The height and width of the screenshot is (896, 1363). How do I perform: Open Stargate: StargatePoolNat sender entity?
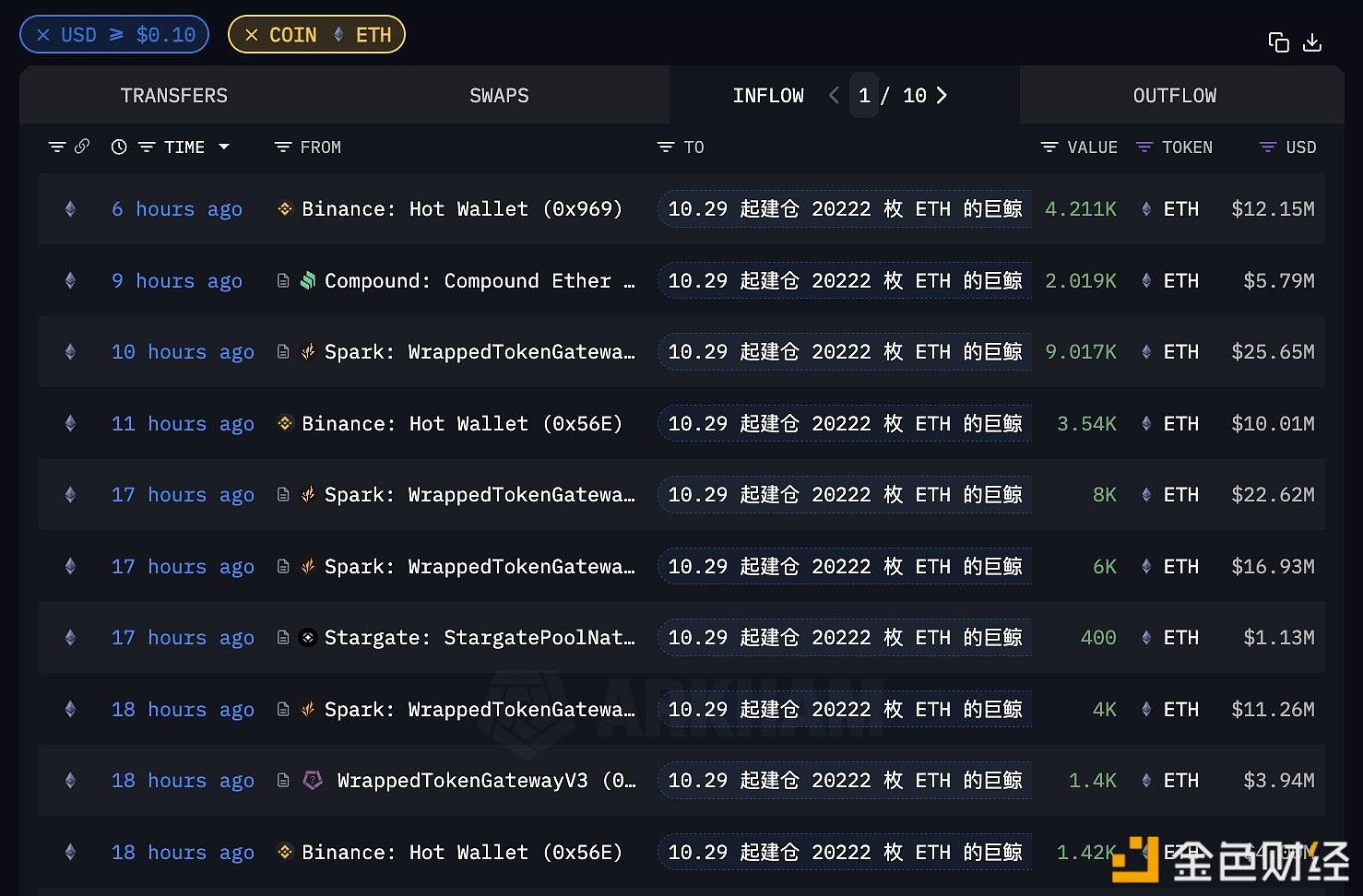(480, 638)
